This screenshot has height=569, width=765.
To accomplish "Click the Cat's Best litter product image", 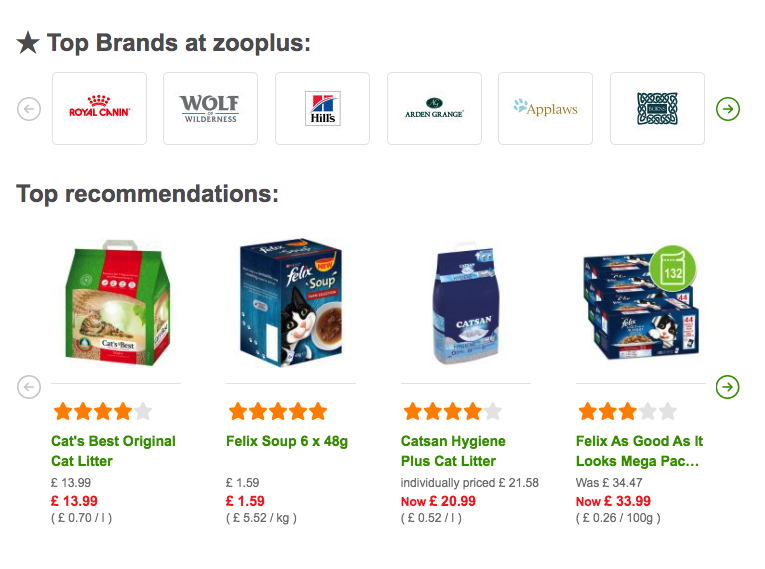I will [x=113, y=305].
